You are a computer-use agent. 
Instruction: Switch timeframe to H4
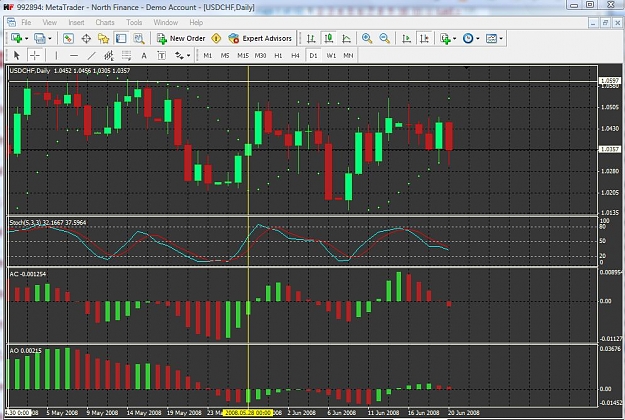(x=295, y=56)
